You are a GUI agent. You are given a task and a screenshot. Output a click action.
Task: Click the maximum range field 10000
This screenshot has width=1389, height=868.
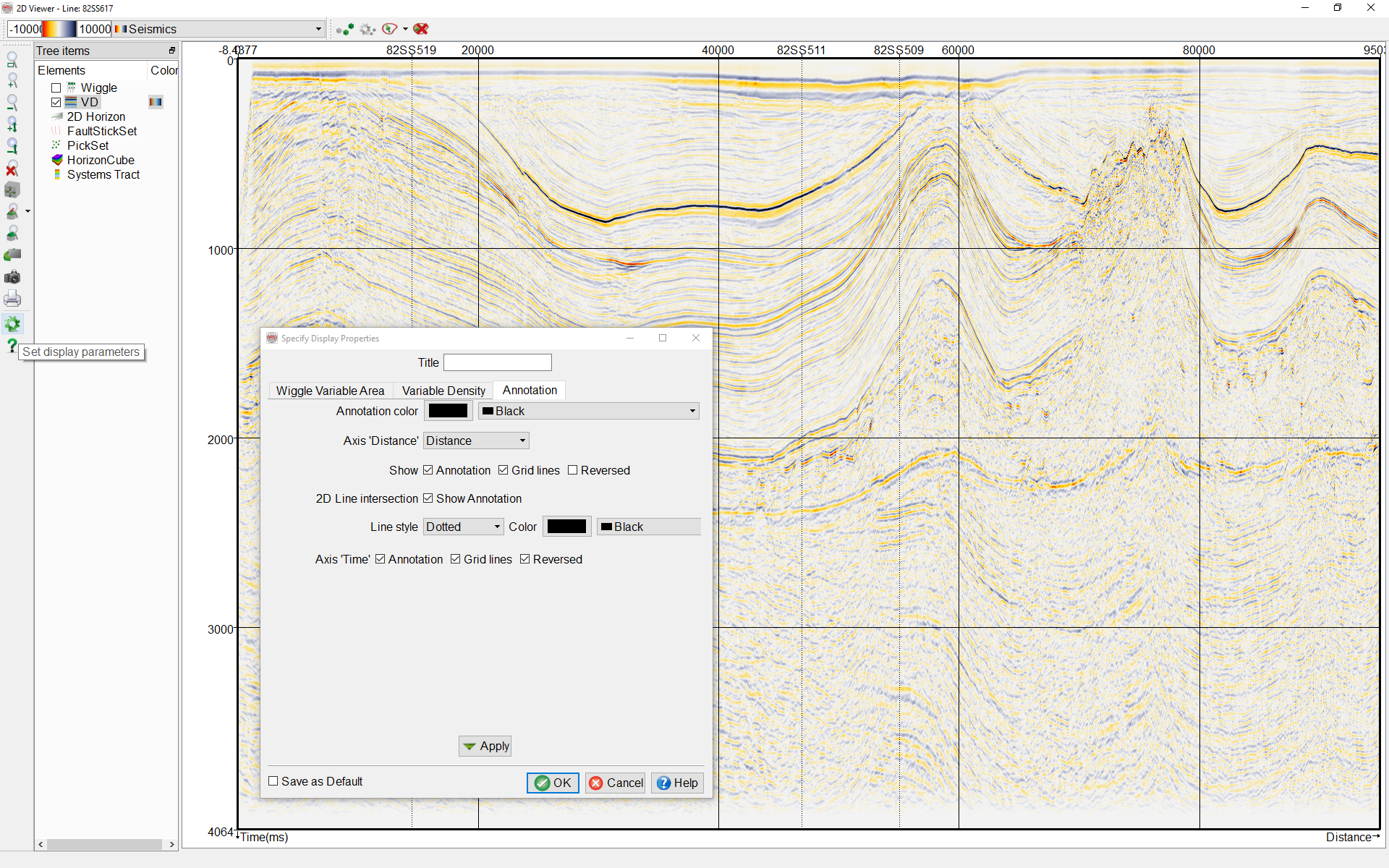tap(94, 29)
